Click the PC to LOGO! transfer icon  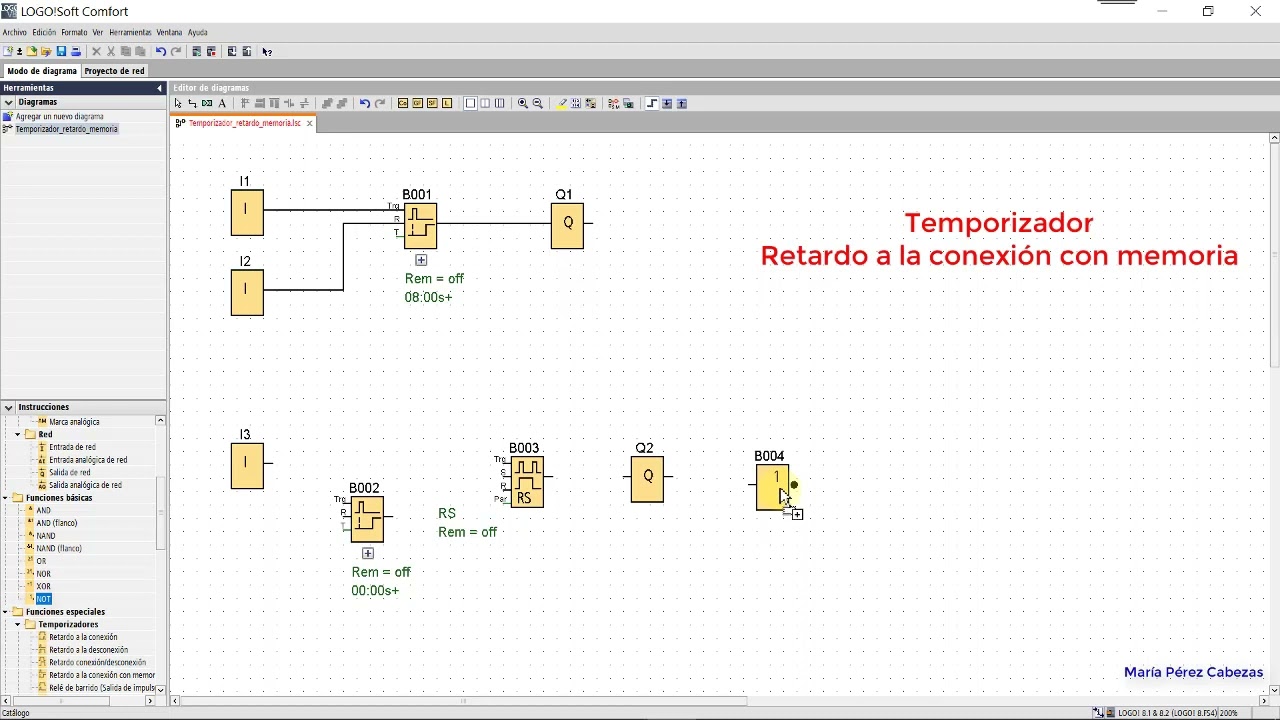(232, 51)
